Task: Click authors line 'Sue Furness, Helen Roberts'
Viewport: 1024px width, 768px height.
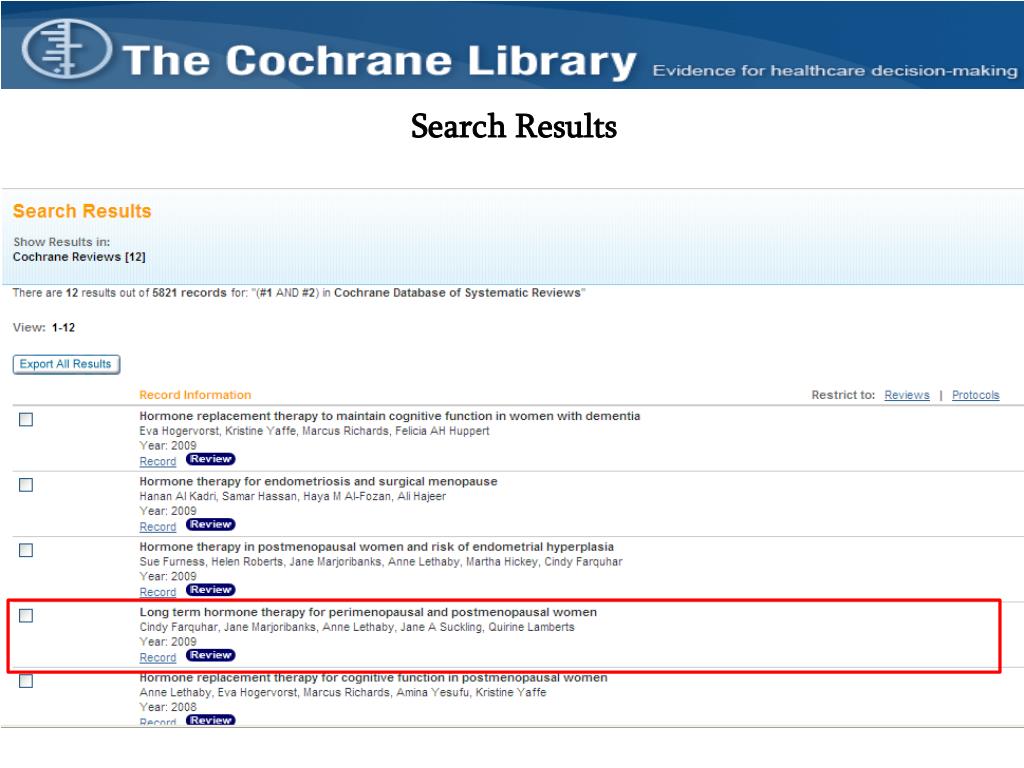Action: (x=381, y=562)
